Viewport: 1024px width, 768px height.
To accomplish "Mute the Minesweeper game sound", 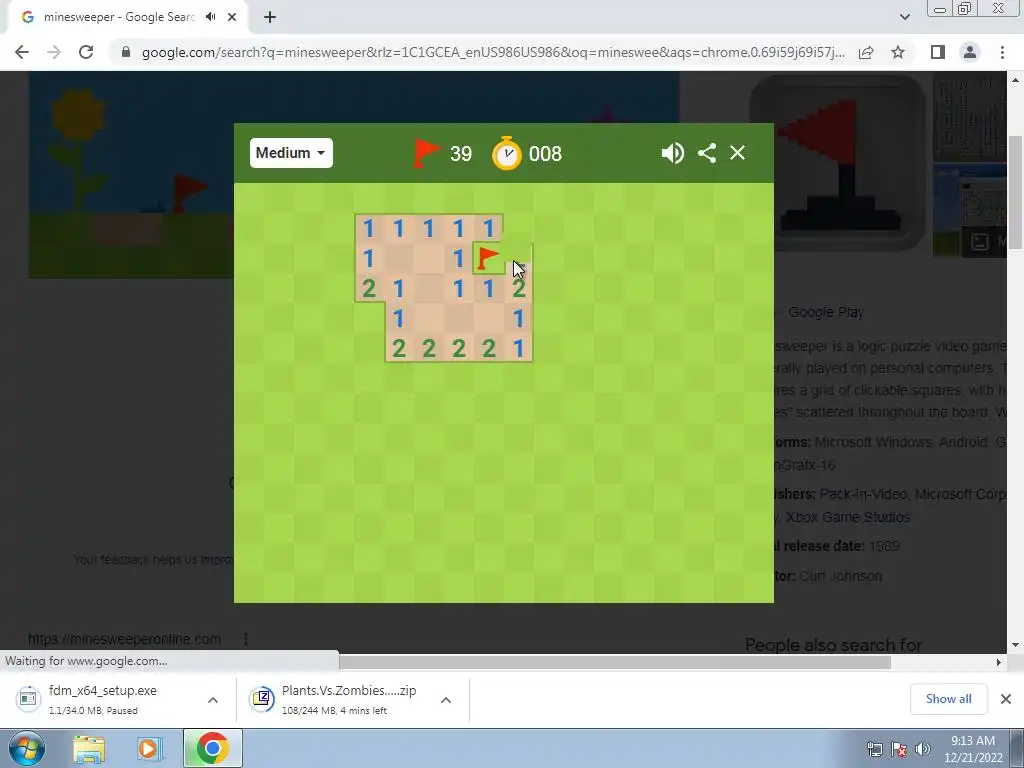I will tap(672, 153).
